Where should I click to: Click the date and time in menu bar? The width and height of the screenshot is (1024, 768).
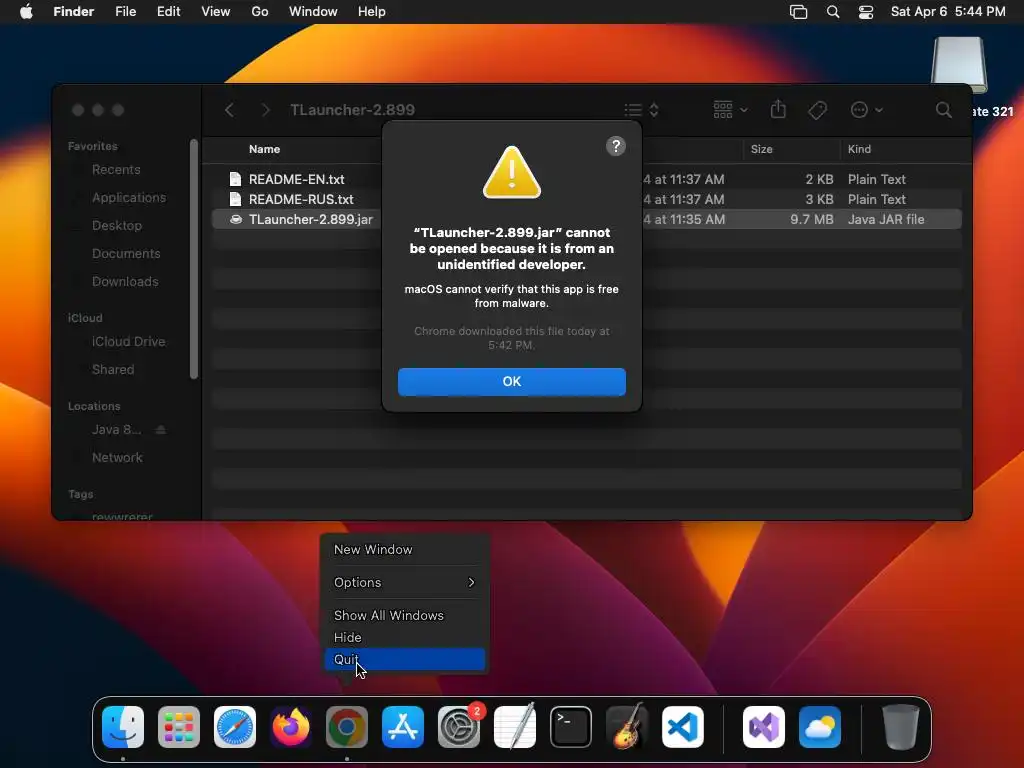click(948, 12)
